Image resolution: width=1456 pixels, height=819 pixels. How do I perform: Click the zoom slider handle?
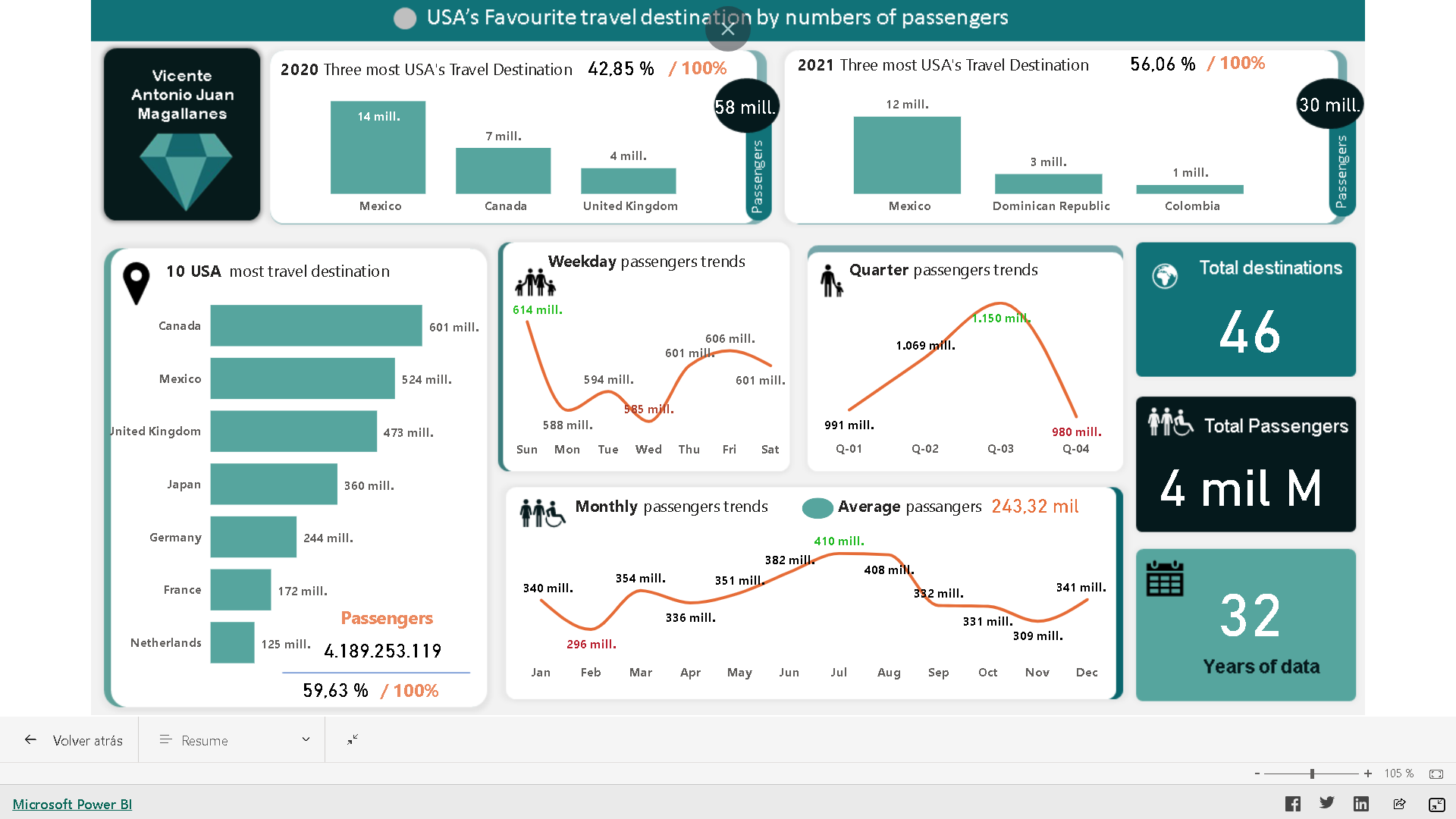(x=1312, y=773)
